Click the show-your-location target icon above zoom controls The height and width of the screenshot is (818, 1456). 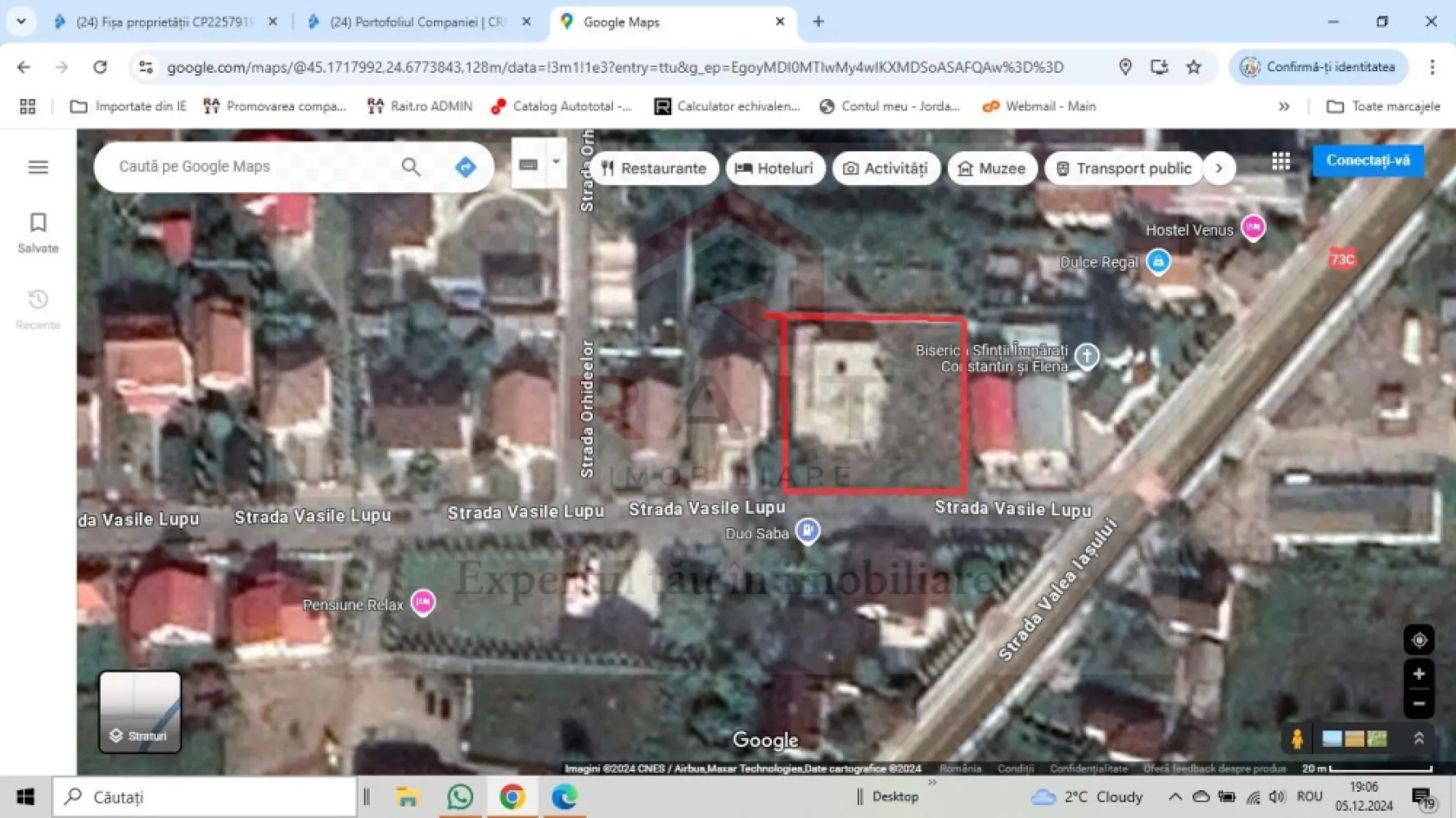(1420, 640)
